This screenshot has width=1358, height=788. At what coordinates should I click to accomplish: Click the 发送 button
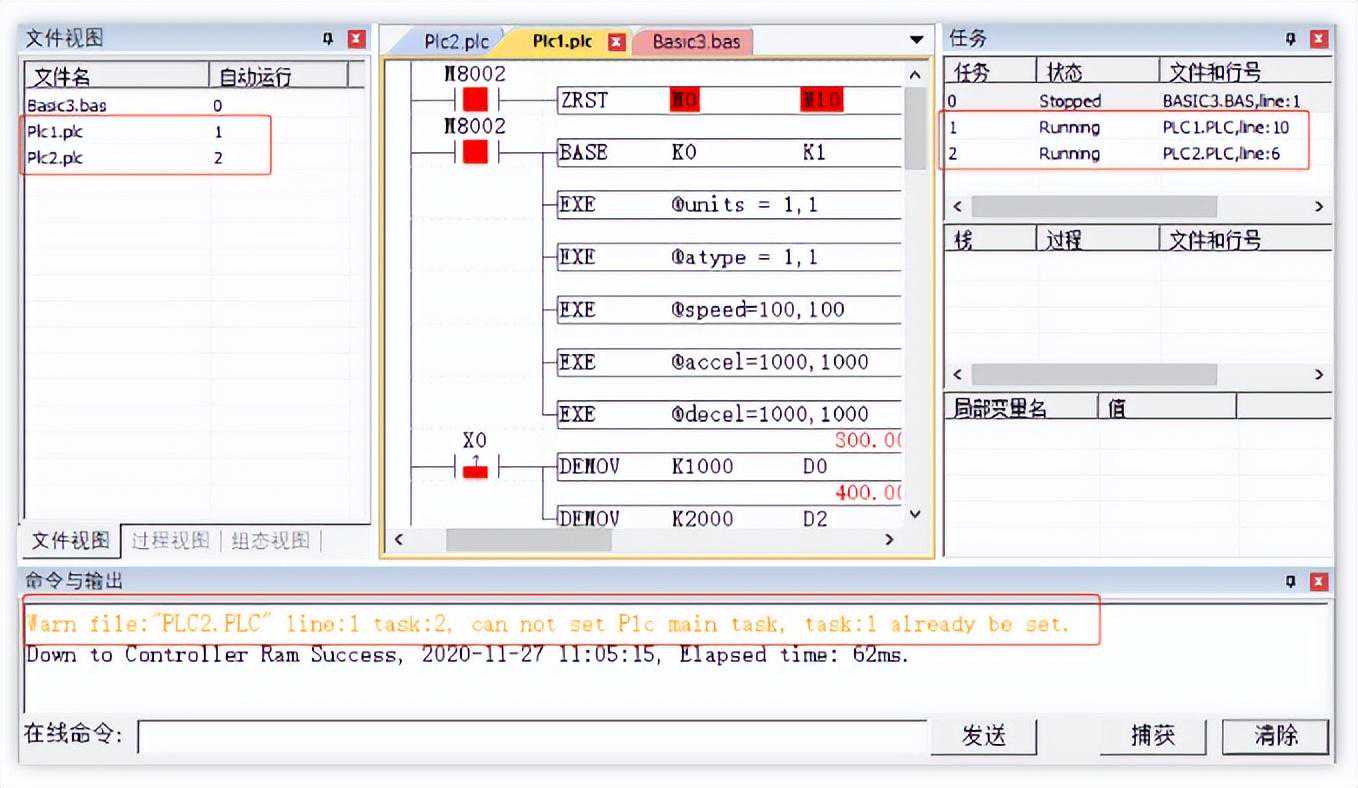[x=983, y=737]
